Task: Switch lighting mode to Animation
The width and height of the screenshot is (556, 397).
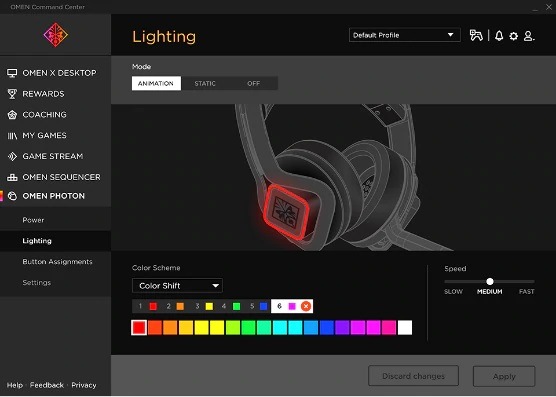Action: tap(156, 83)
